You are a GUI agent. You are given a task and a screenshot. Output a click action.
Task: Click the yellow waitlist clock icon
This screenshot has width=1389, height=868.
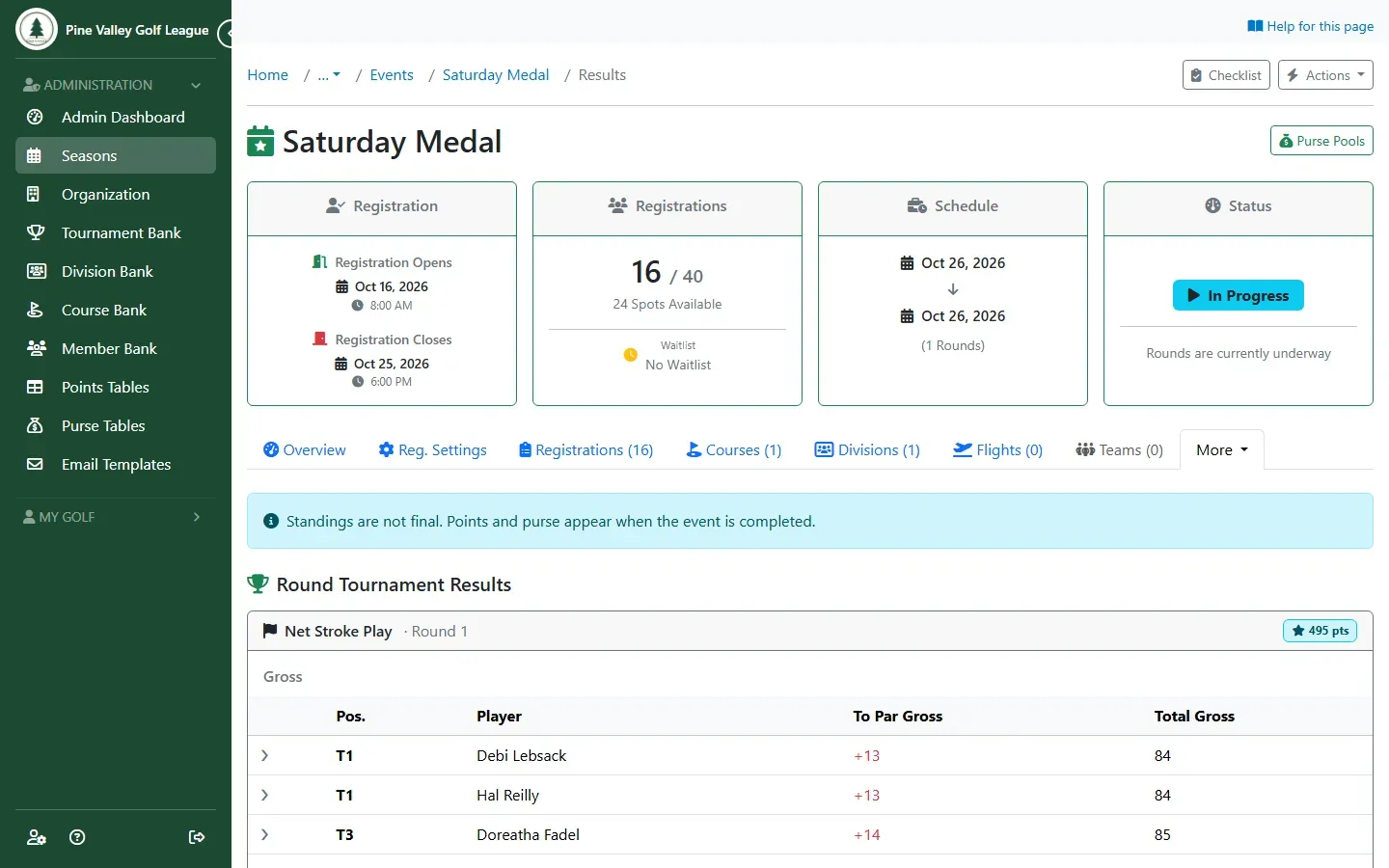click(630, 355)
